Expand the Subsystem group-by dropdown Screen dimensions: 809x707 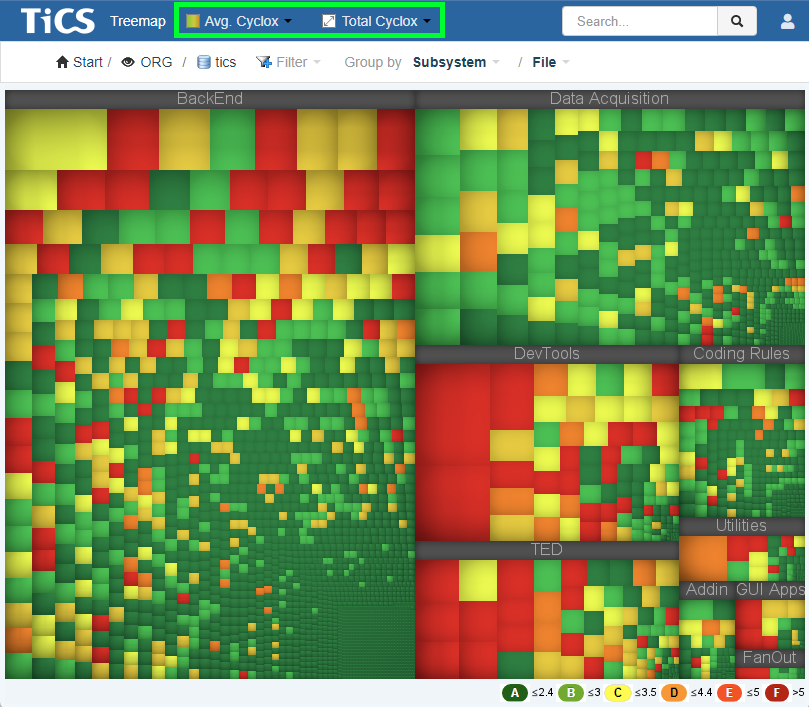coord(456,62)
